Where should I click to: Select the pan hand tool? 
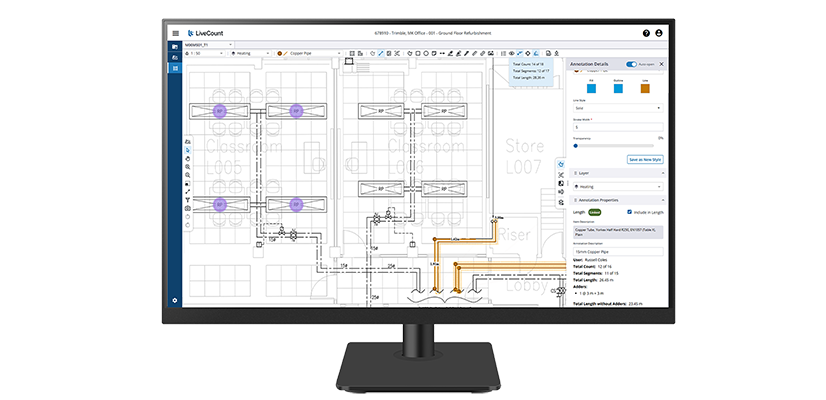coord(188,158)
